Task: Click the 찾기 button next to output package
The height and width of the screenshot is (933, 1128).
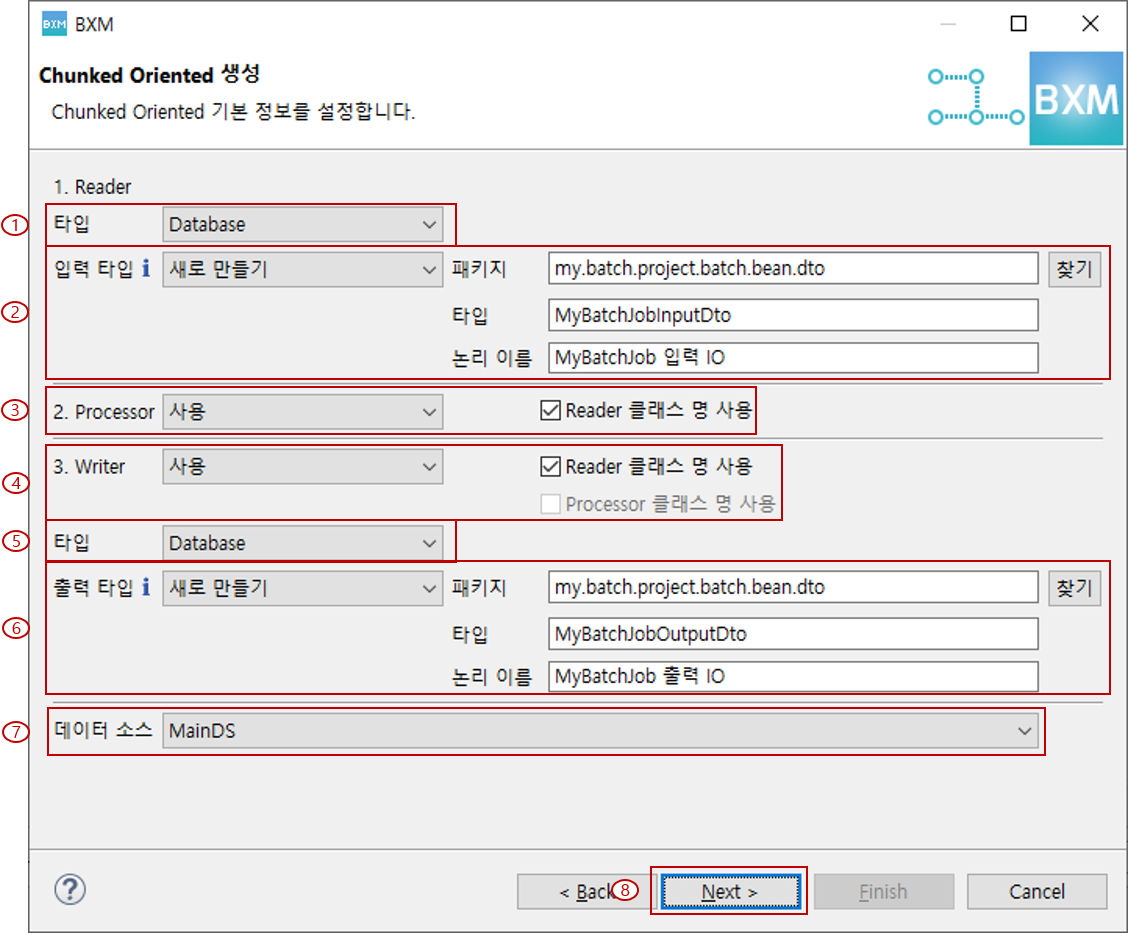Action: point(1074,587)
